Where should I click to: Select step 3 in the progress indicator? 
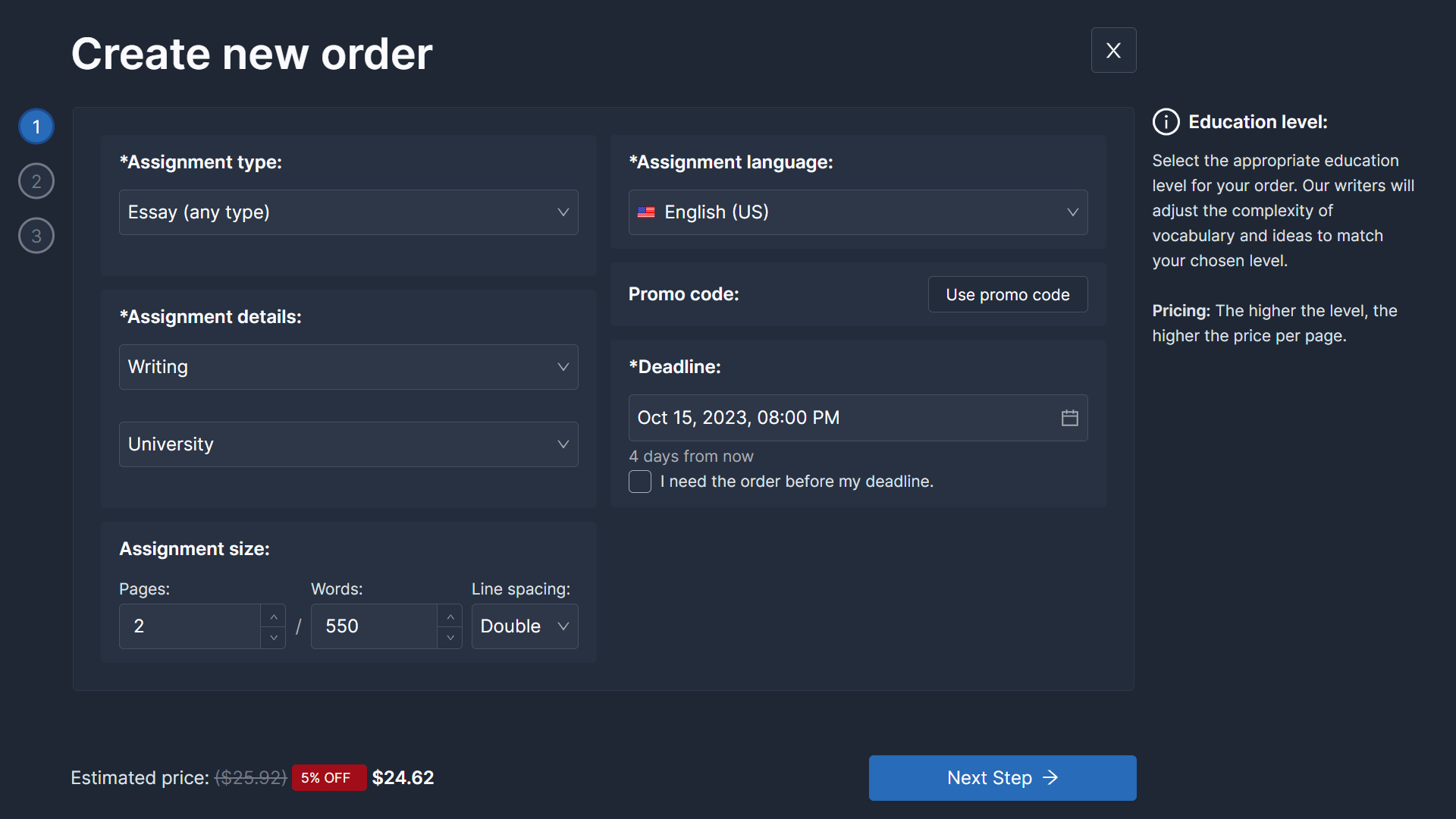pos(36,235)
